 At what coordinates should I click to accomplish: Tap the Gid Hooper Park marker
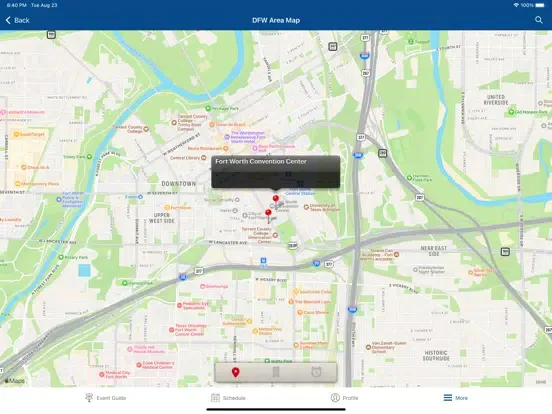(x=511, y=112)
